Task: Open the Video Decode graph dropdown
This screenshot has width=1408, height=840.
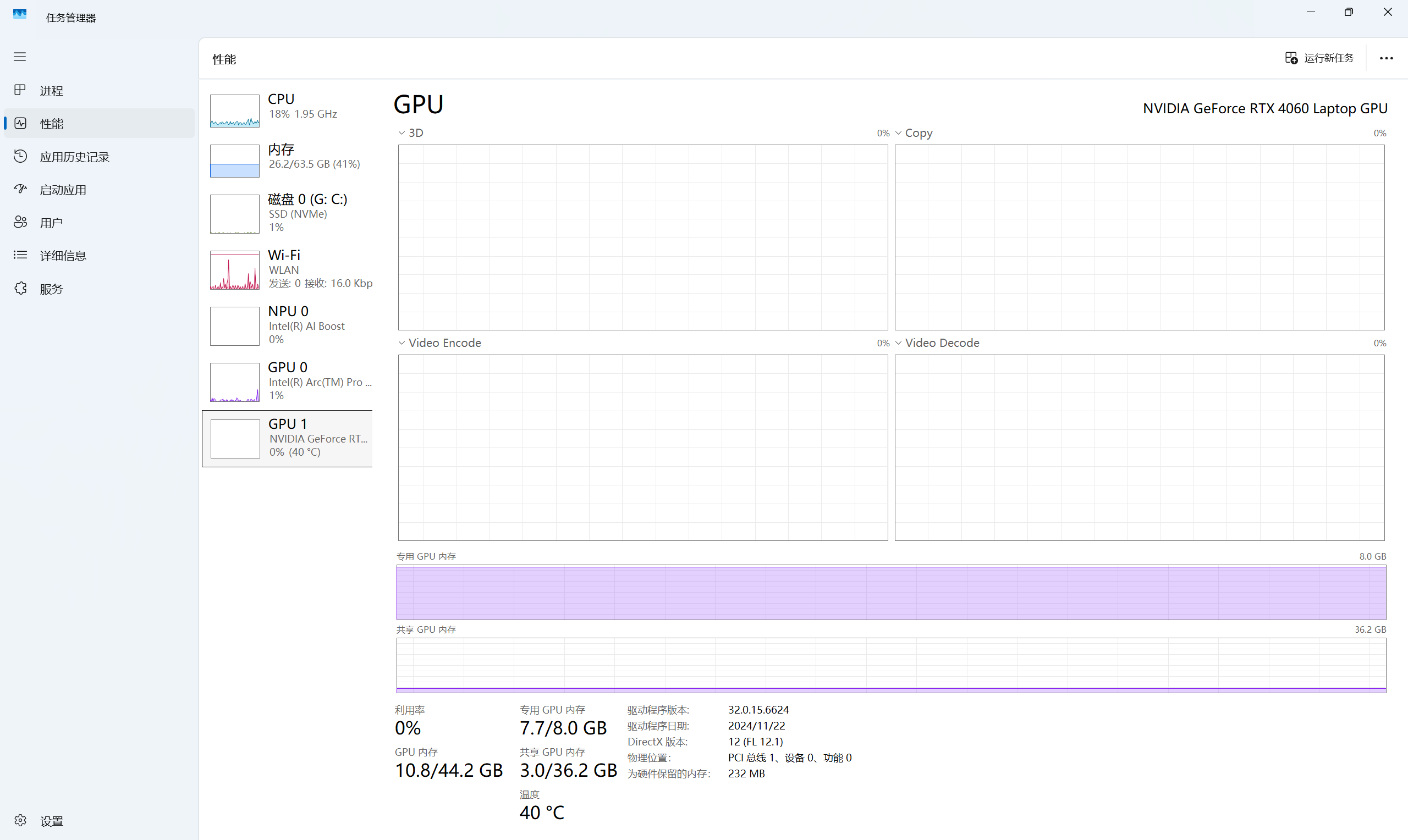Action: click(x=899, y=343)
